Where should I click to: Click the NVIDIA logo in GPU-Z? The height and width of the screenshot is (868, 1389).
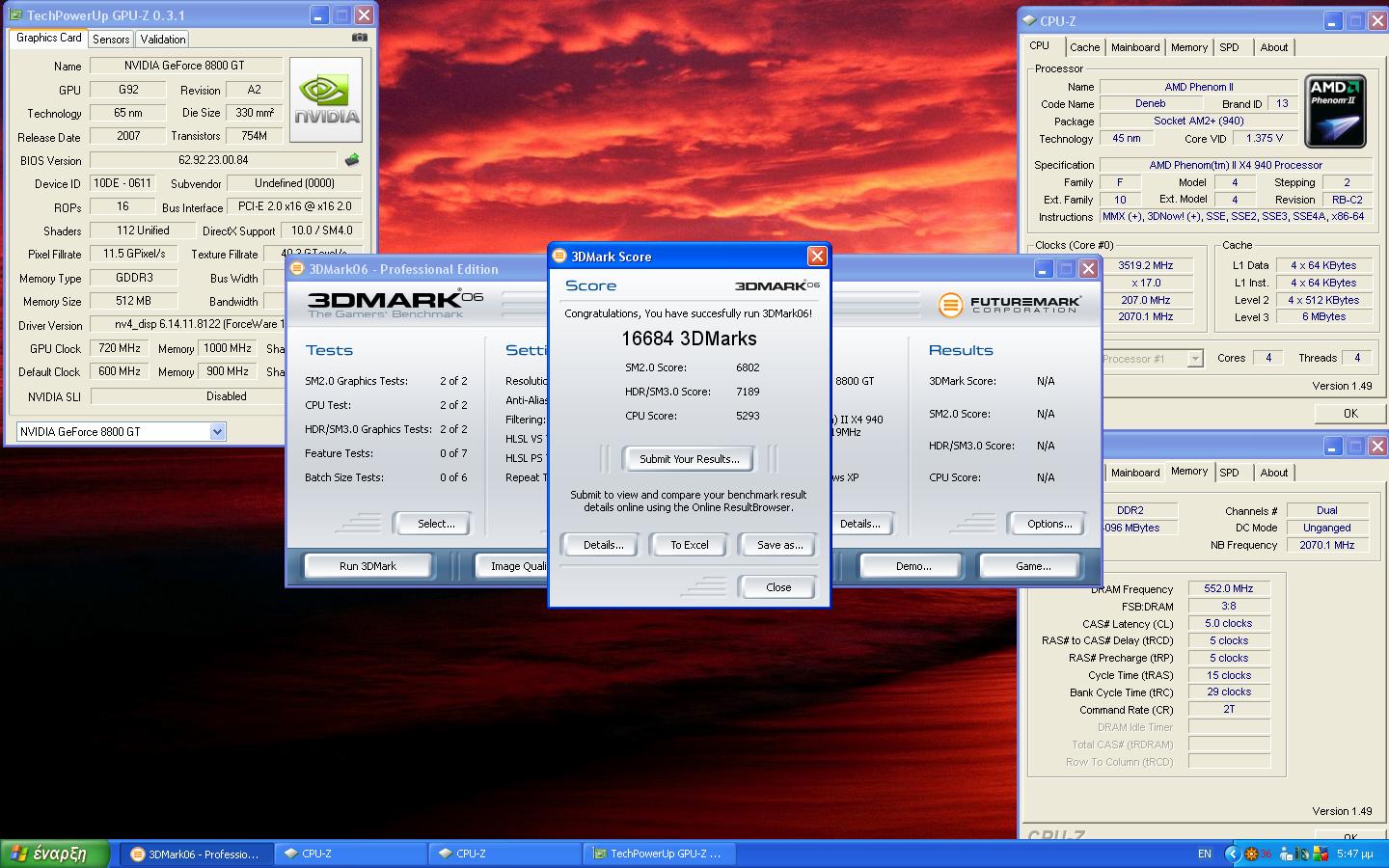(326, 99)
